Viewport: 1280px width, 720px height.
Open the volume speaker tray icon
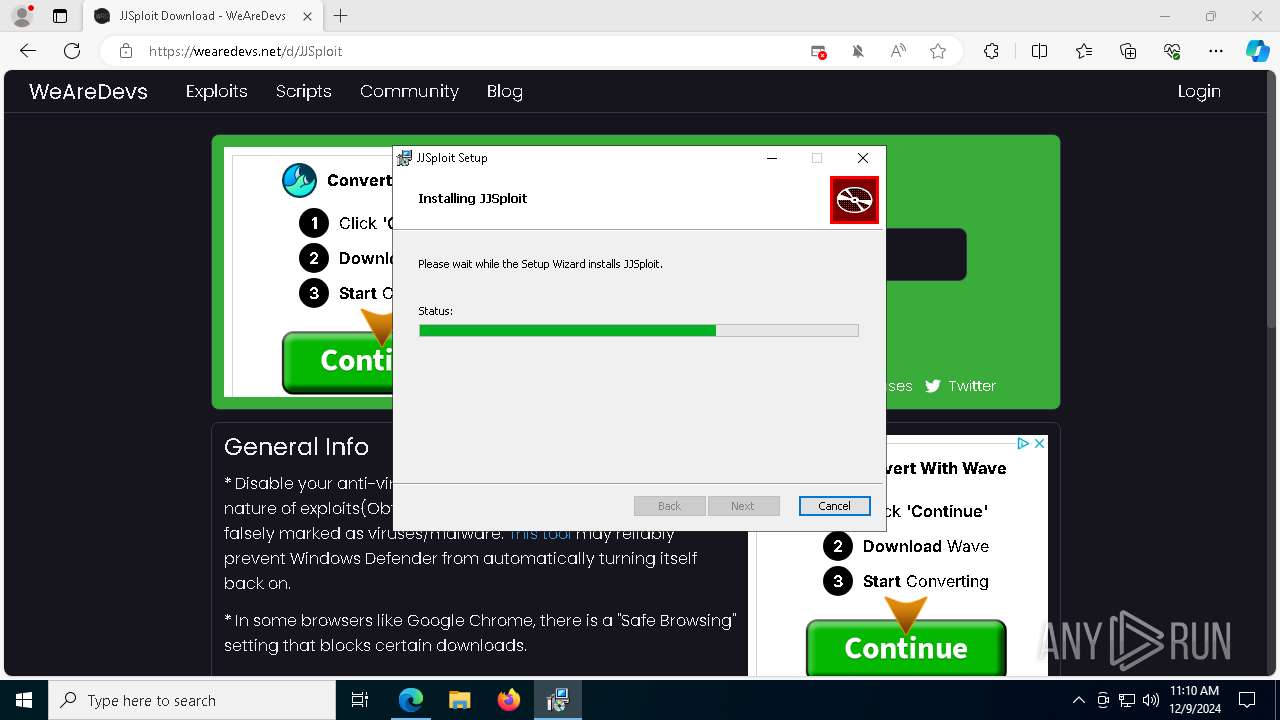[x=1150, y=700]
